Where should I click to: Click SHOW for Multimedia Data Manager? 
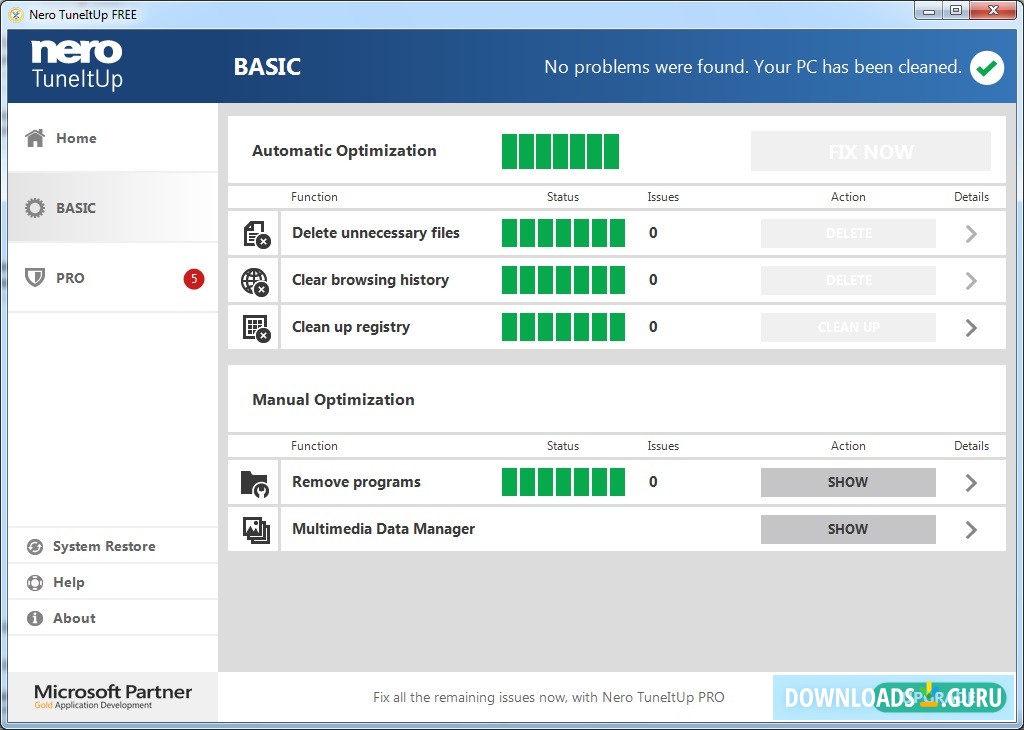[848, 530]
